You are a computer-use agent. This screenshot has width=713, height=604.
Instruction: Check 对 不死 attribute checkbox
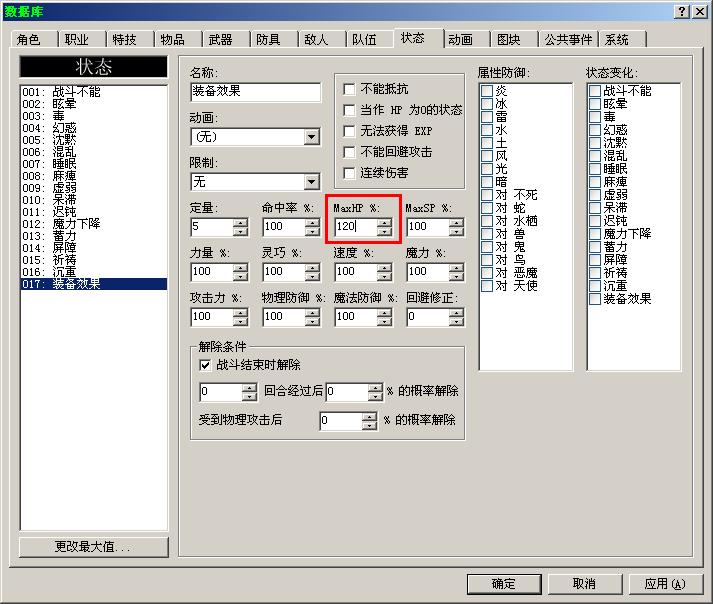pos(487,195)
